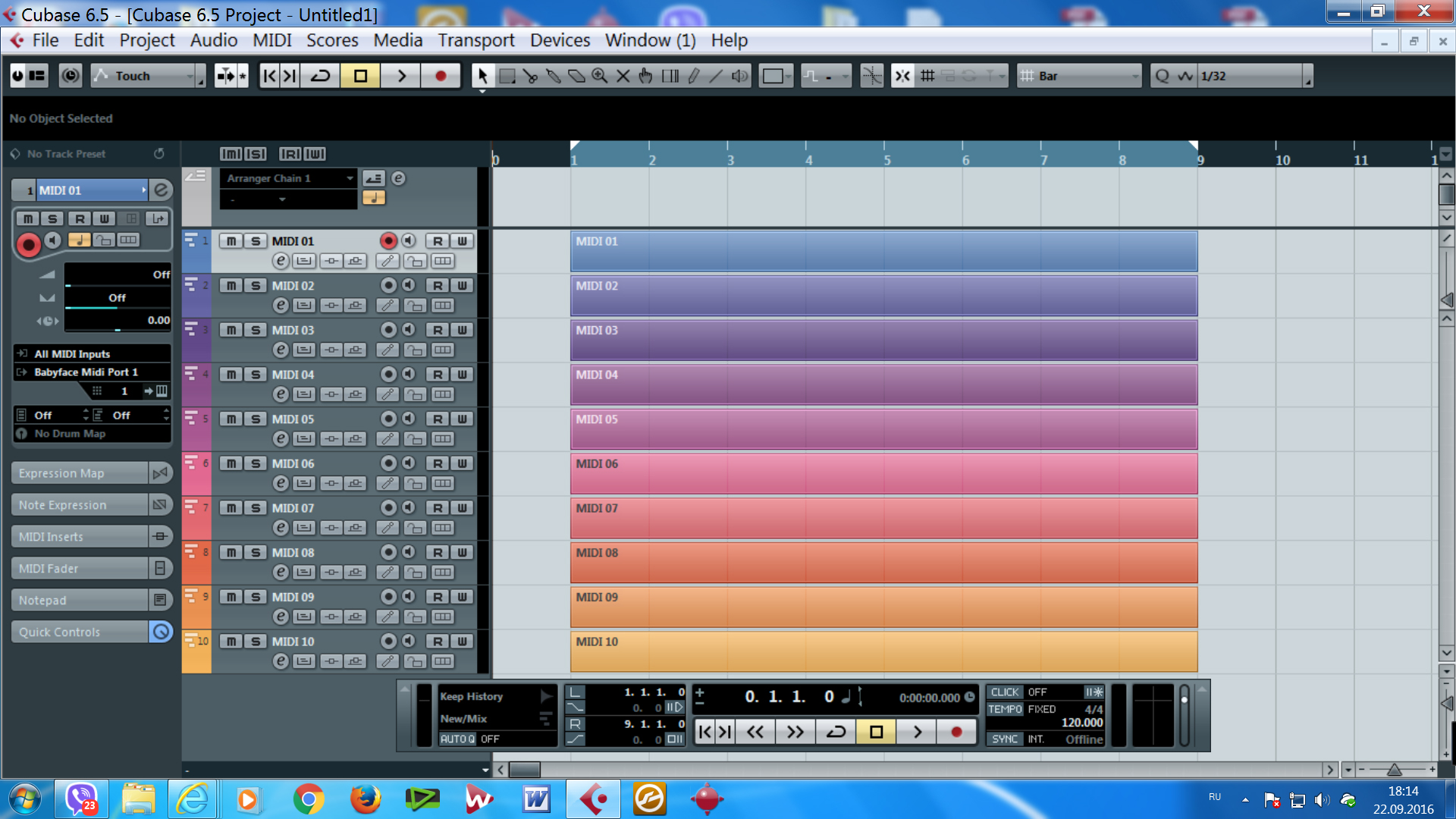Select the Scissors split tool
The image size is (1456, 819).
point(530,76)
